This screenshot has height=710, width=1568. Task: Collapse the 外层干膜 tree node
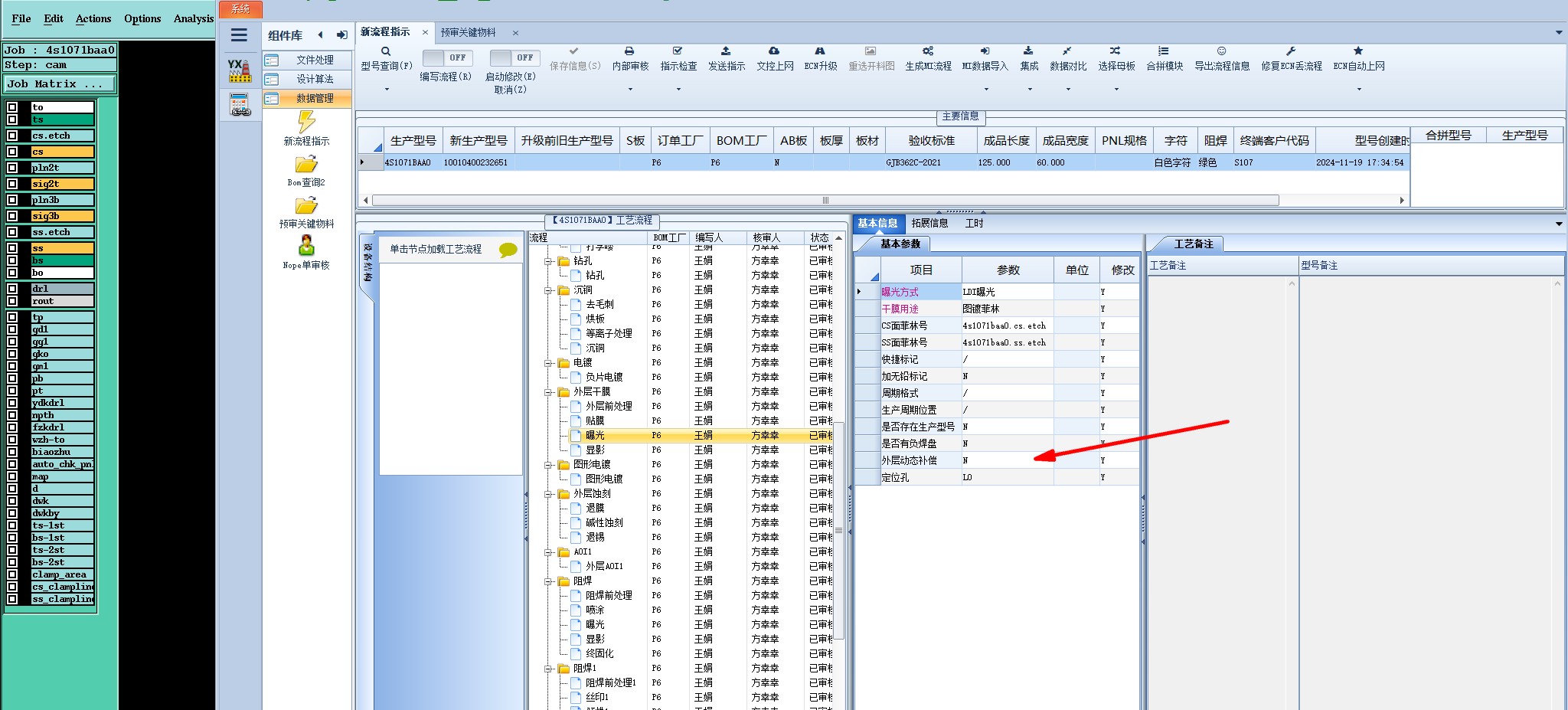pos(549,392)
